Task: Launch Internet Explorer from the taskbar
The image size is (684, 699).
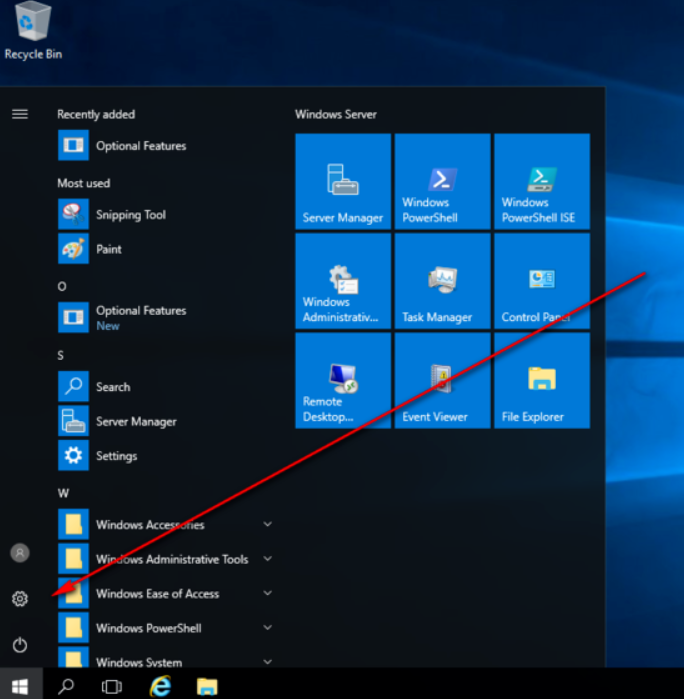Action: (161, 686)
